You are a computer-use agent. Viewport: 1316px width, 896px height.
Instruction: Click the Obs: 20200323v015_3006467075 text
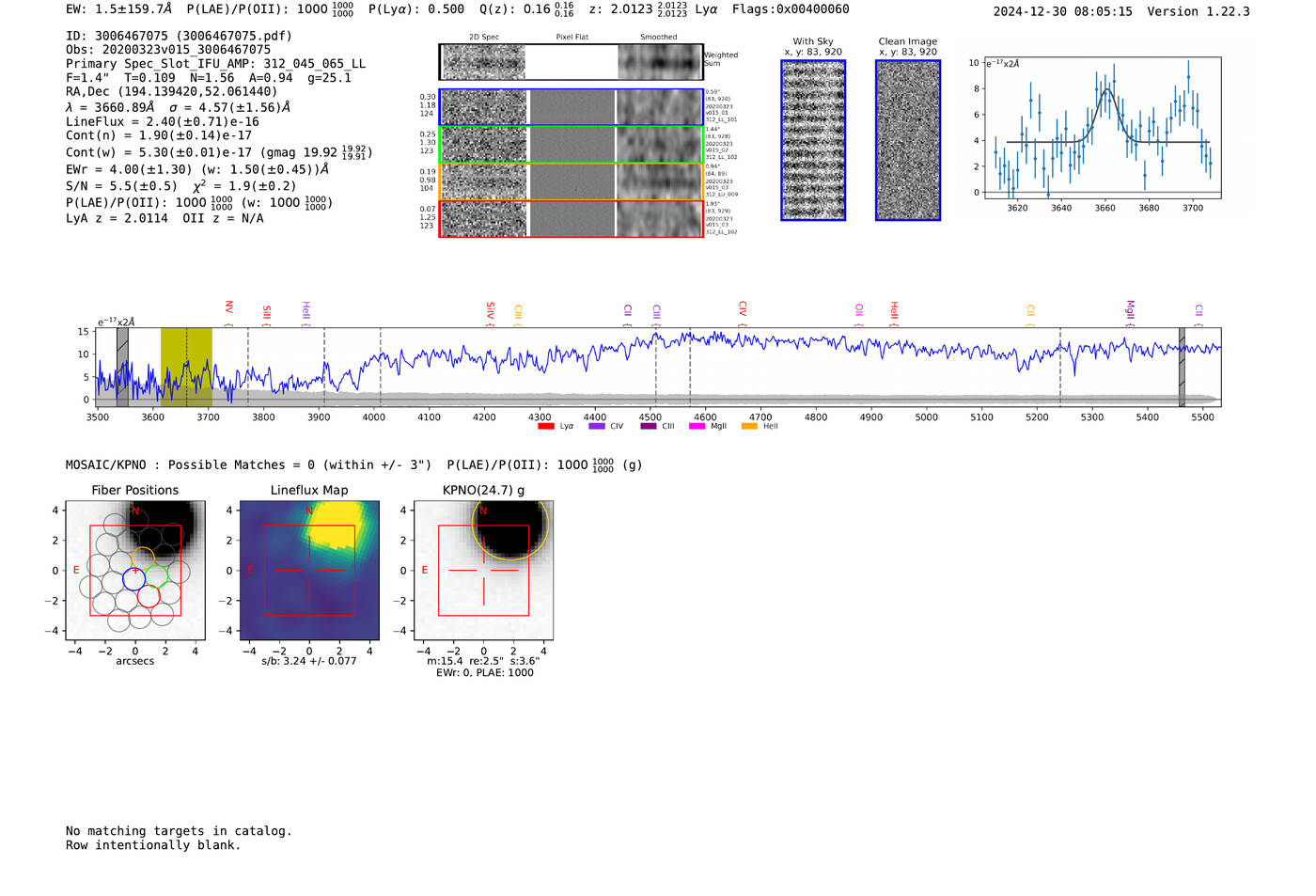(168, 50)
